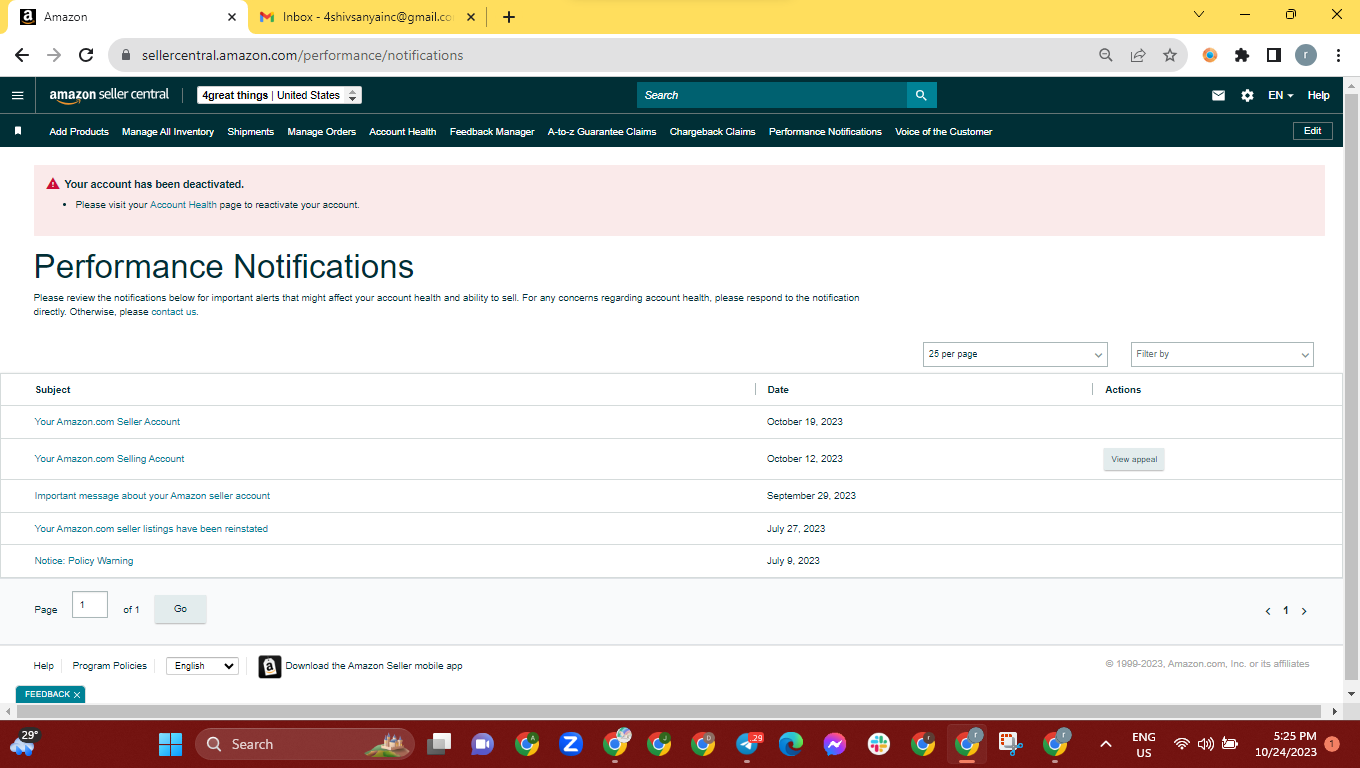Open a new tab with the plus icon
This screenshot has height=768, width=1360.
coord(509,17)
